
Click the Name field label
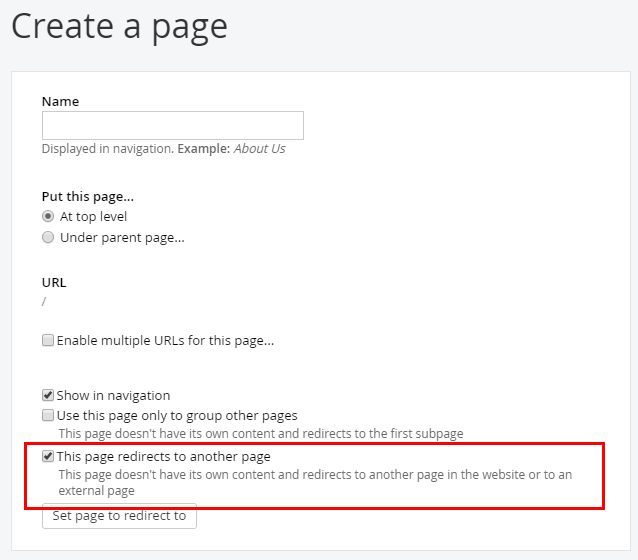[60, 101]
